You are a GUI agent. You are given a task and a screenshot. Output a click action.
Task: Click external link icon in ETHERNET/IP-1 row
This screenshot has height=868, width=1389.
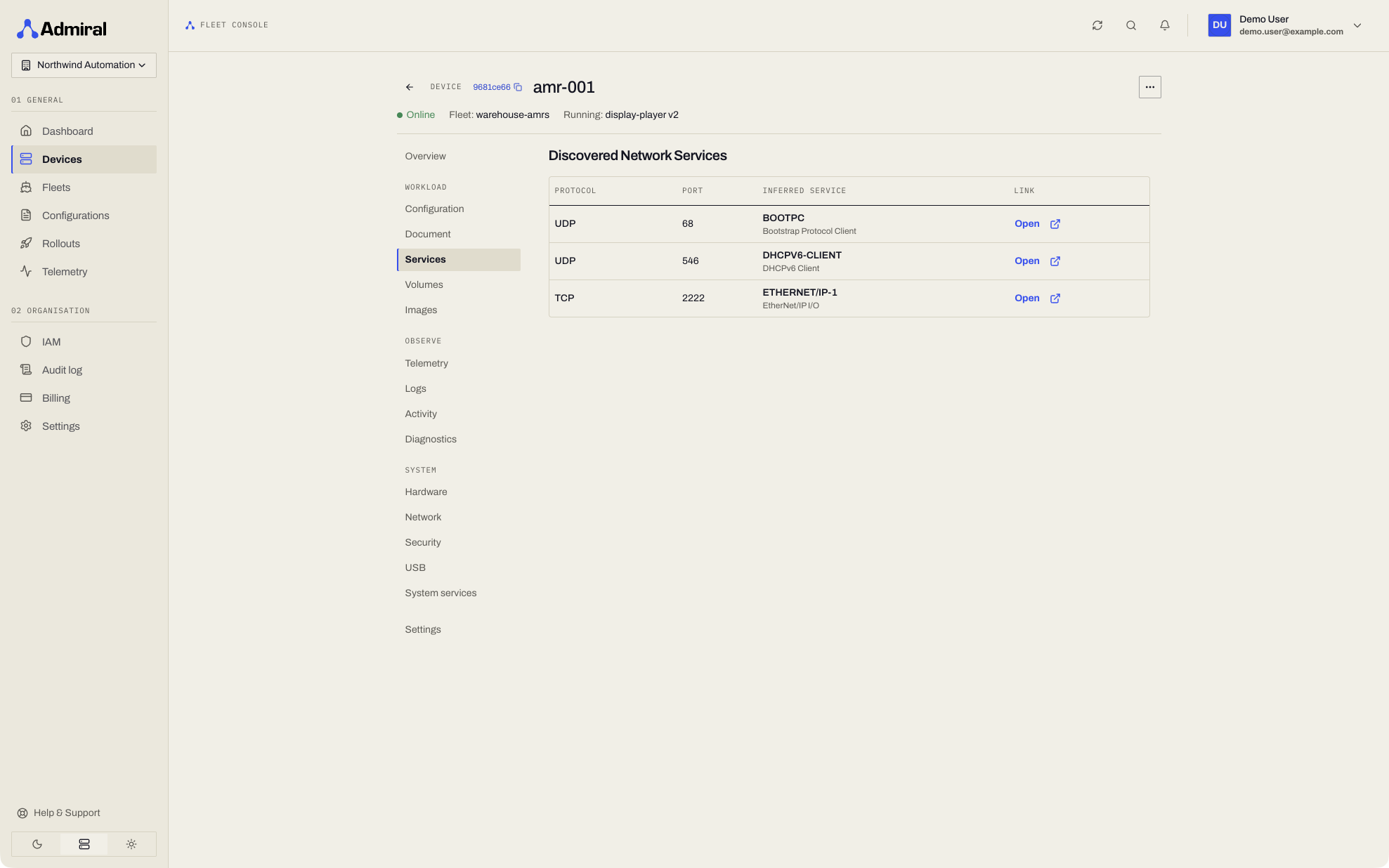click(1055, 298)
